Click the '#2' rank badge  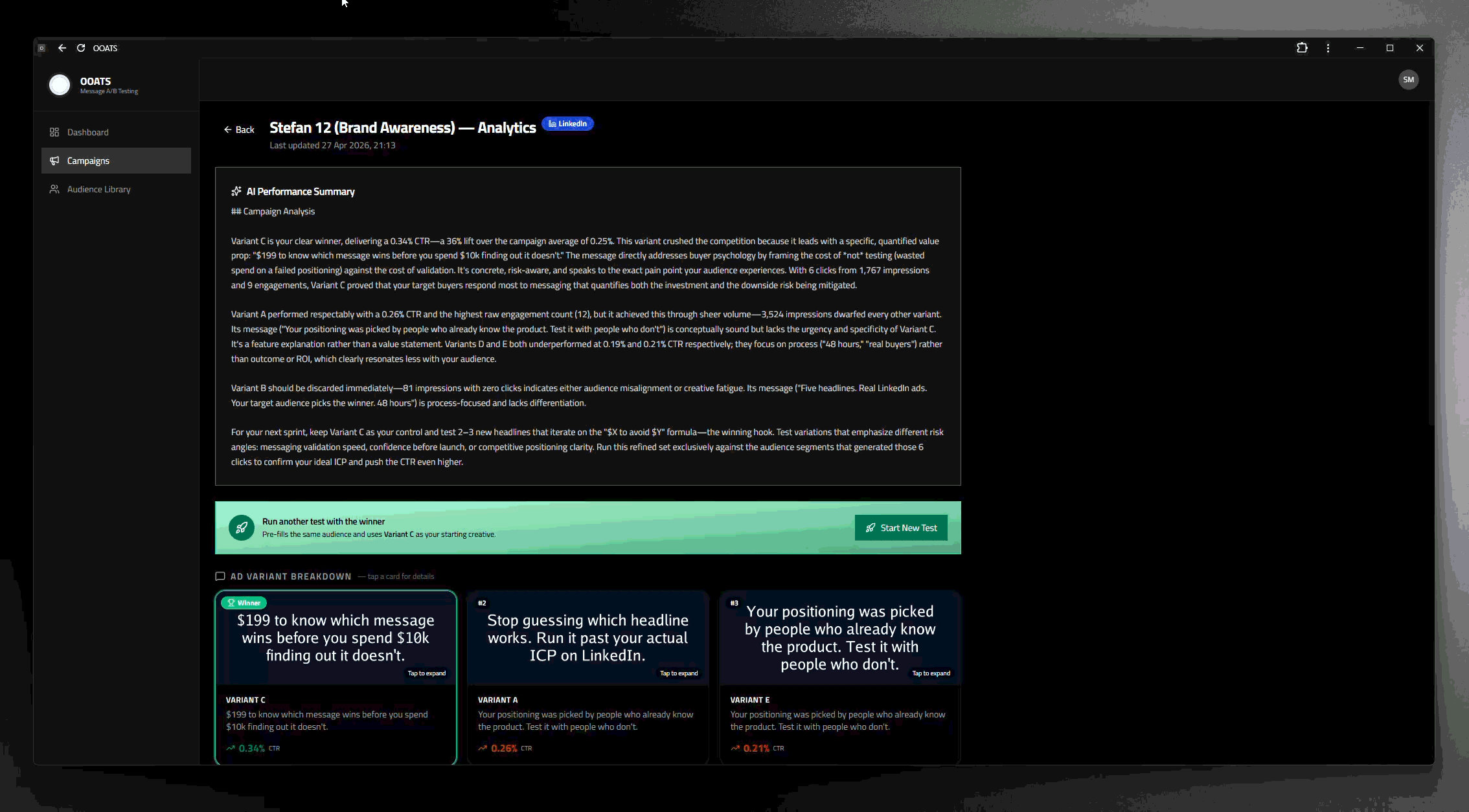(x=482, y=603)
